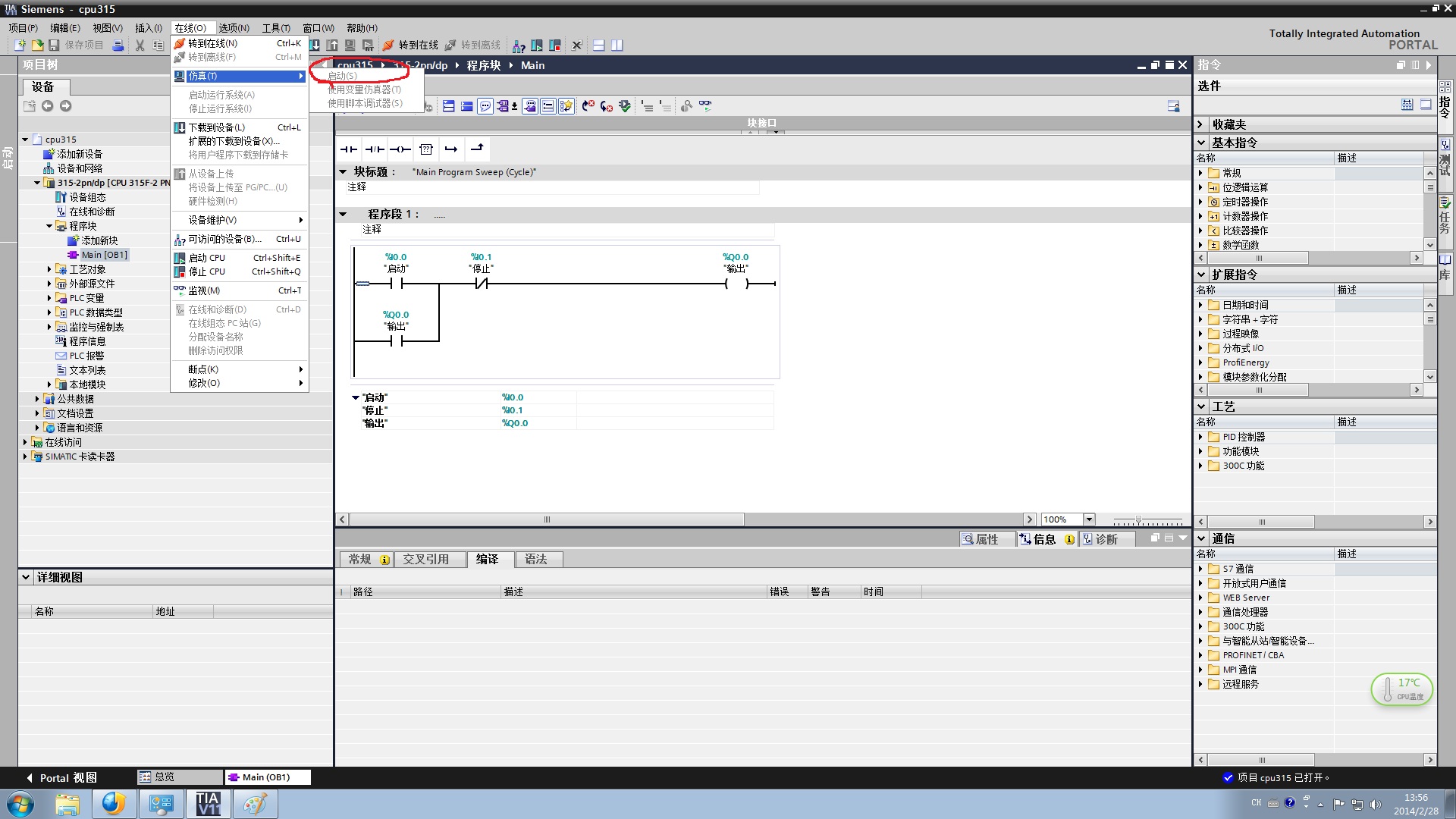Image resolution: width=1456 pixels, height=819 pixels.
Task: Insert an output coil instruction
Action: click(x=400, y=149)
